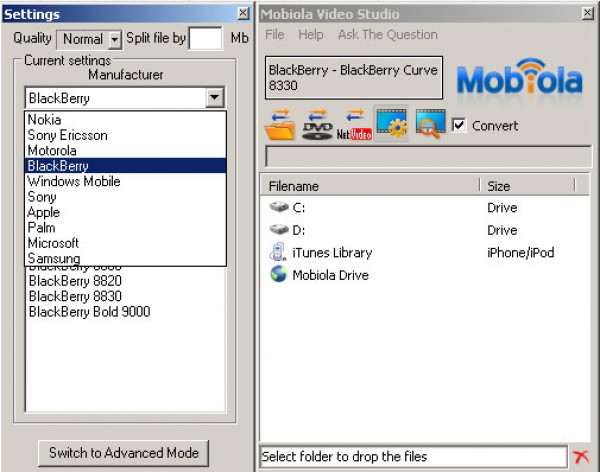
Task: Click the Mobiola logo
Action: point(520,78)
